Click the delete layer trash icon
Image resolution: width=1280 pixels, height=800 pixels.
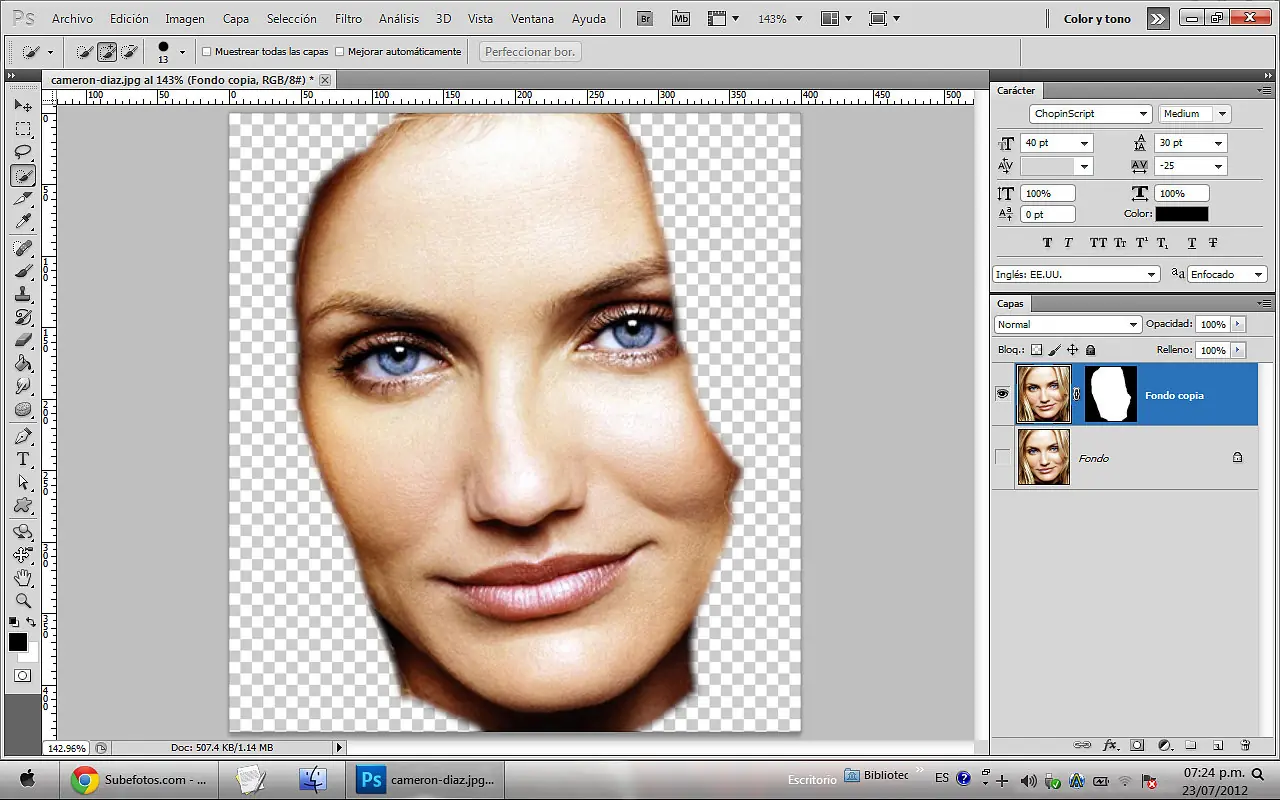tap(1245, 745)
